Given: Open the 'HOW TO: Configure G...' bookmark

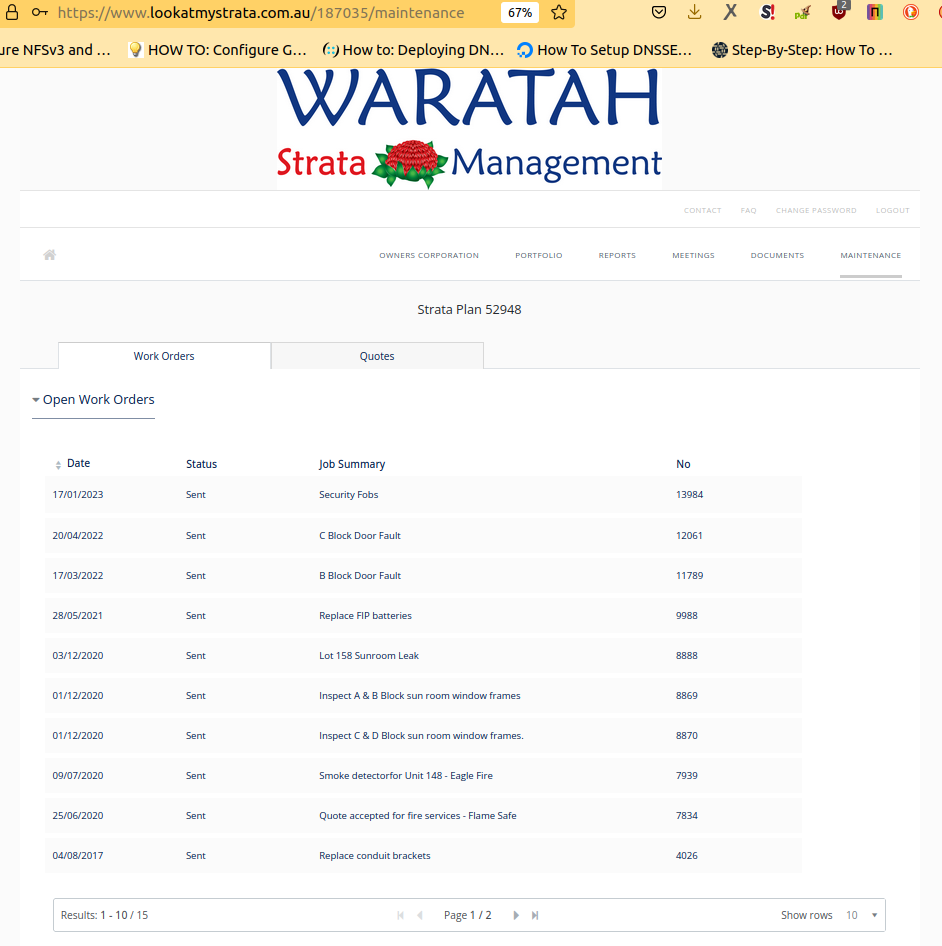Looking at the screenshot, I should click(218, 50).
